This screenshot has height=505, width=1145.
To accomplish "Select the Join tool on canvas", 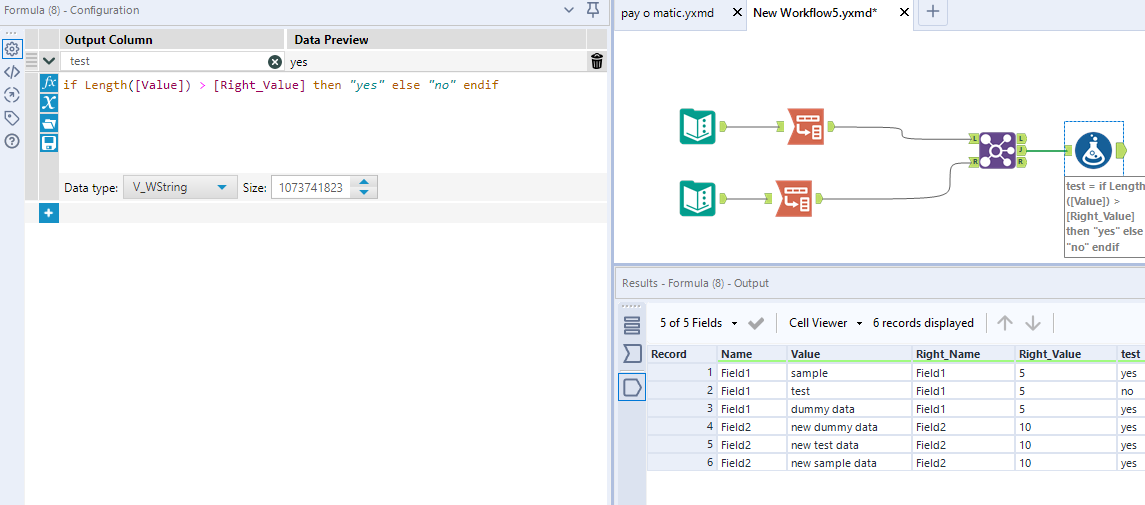I will (x=997, y=150).
